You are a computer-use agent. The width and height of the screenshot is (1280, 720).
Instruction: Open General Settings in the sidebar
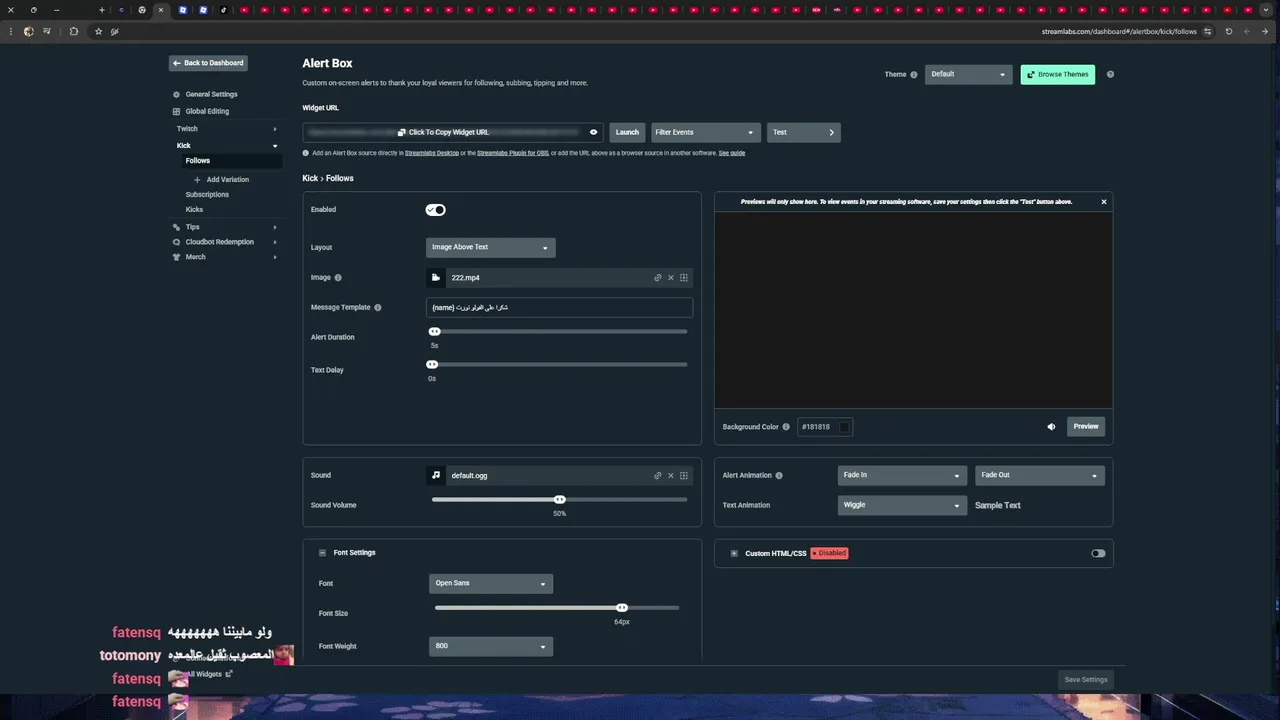(211, 95)
